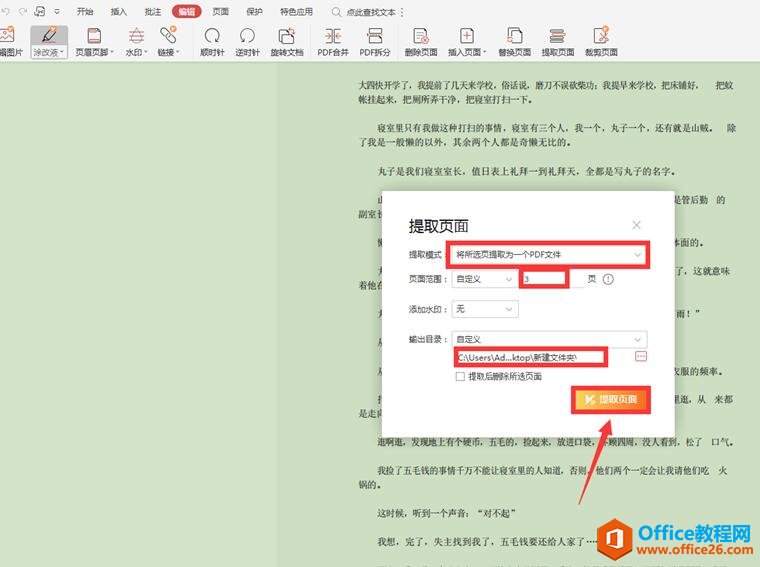Switch to the 保护 tab
The image size is (760, 567).
click(x=254, y=12)
